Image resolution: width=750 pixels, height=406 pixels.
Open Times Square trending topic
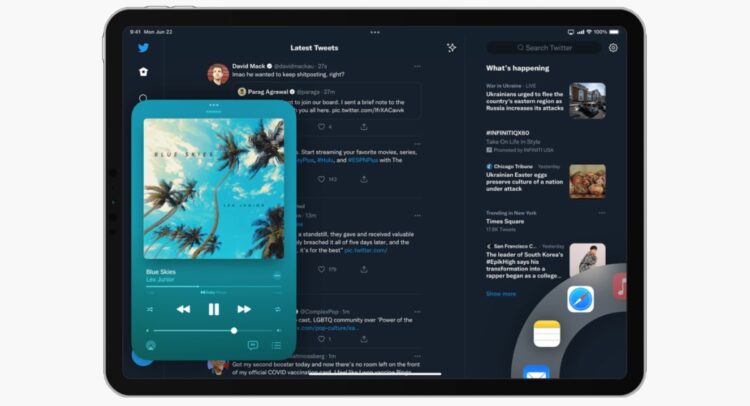[x=505, y=221]
